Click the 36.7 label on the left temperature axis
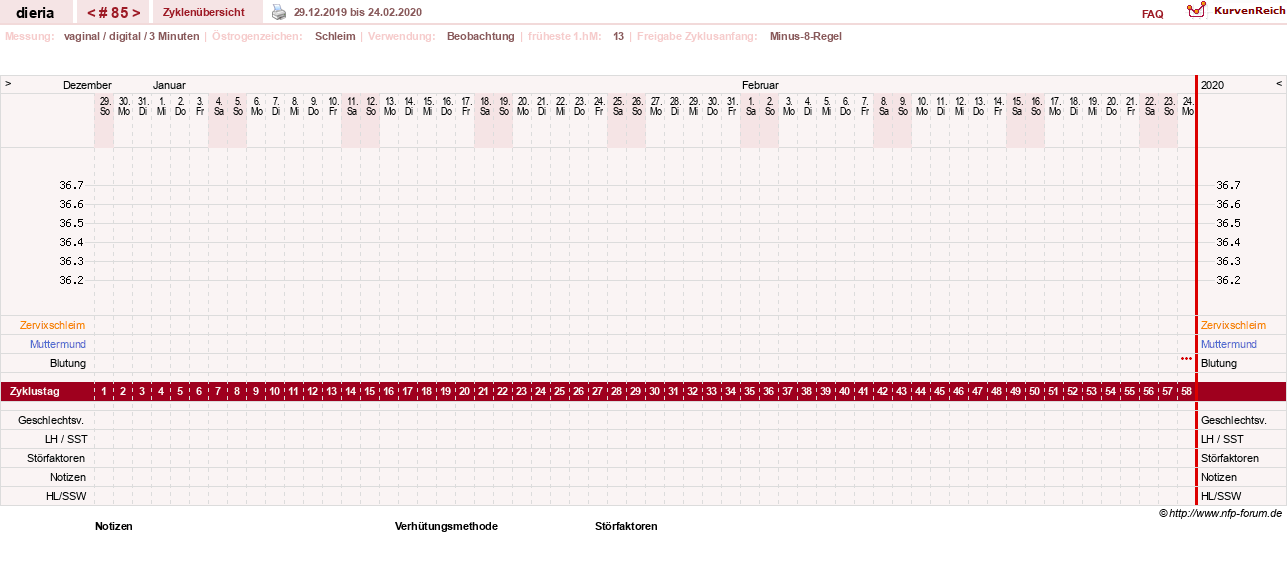Image resolution: width=1287 pixels, height=565 pixels. pyautogui.click(x=71, y=185)
